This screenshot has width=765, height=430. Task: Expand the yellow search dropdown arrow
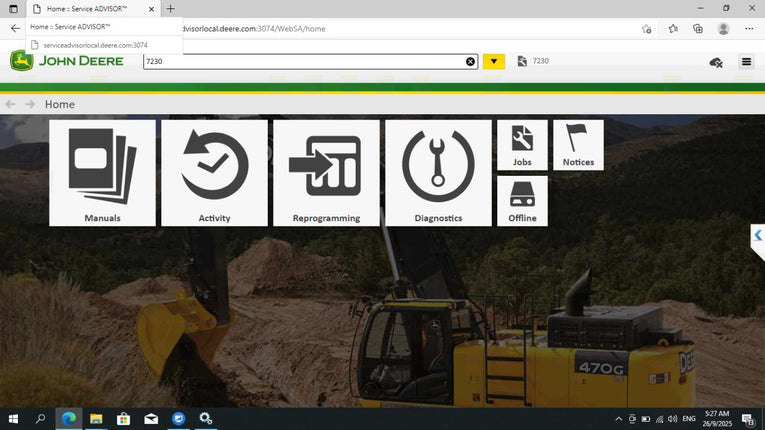click(x=494, y=62)
